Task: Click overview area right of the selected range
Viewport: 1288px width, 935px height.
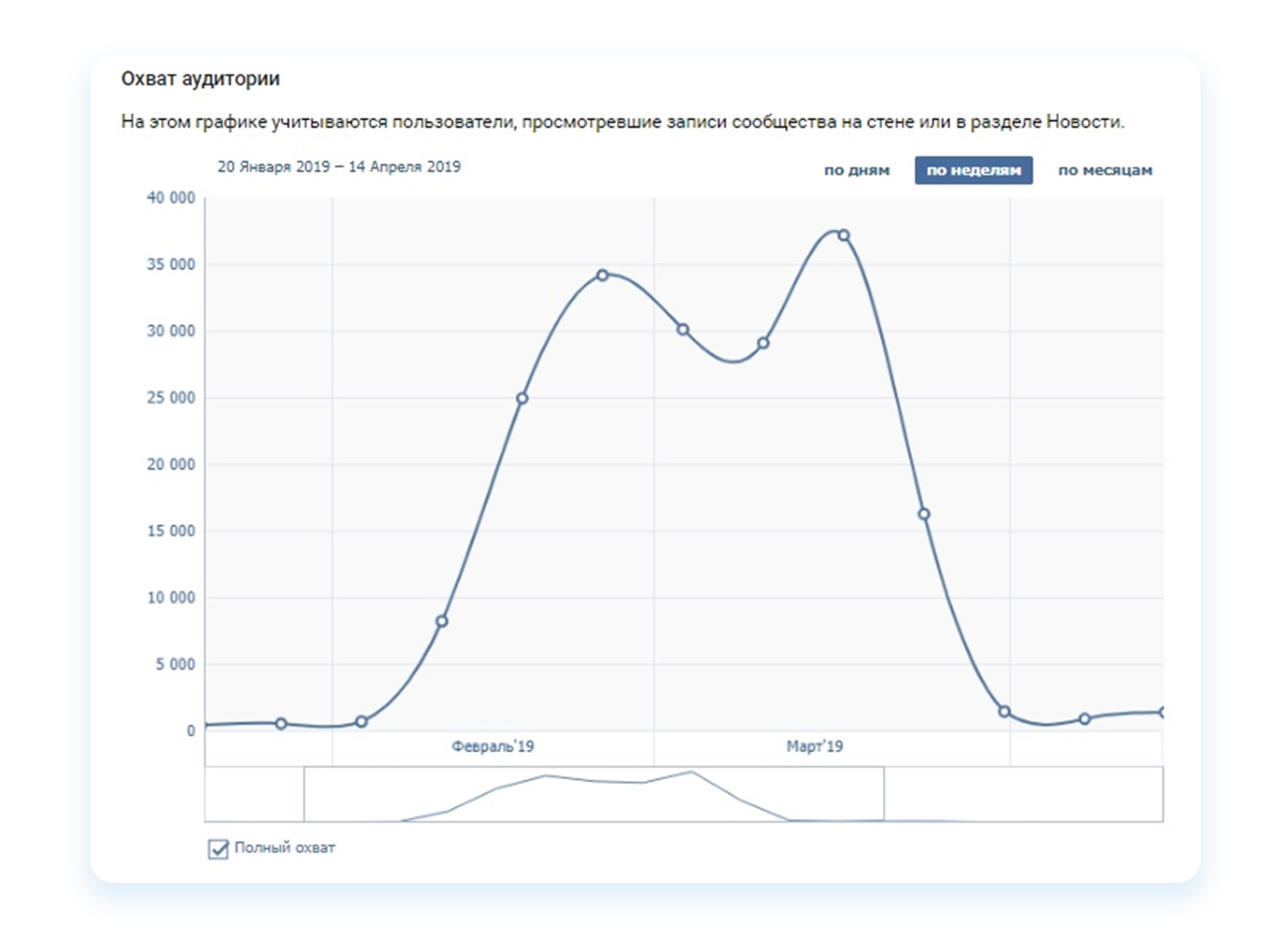Action: coord(1024,794)
